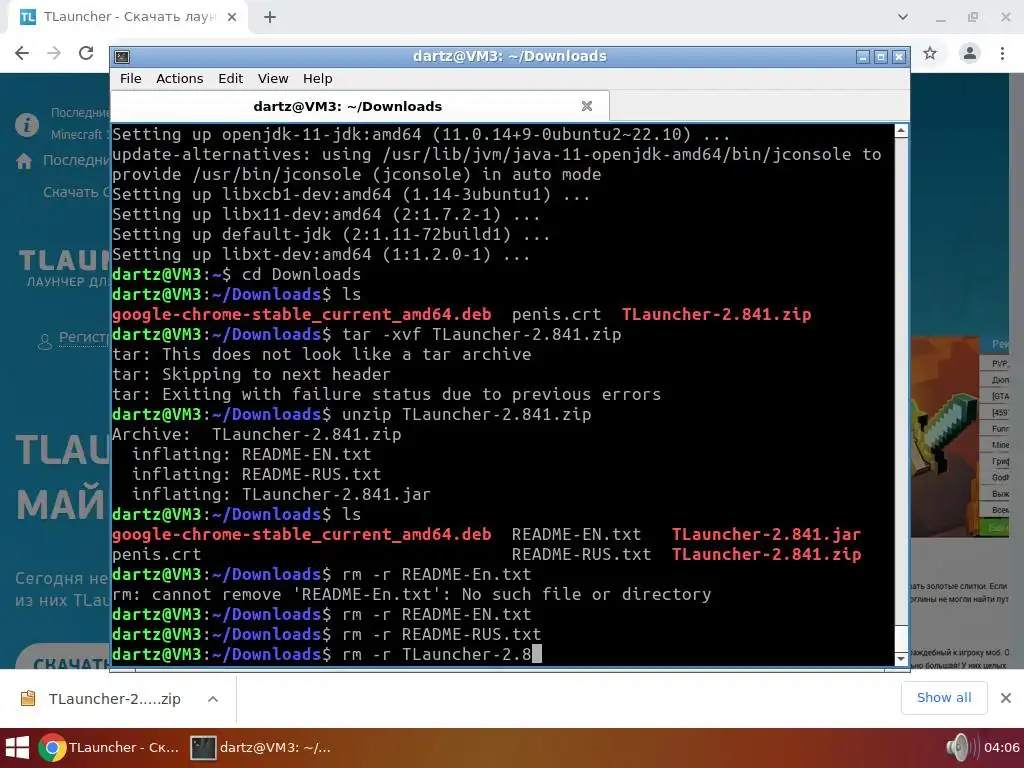1024x768 pixels.
Task: Click the Регистрация link on the webpage
Action: click(x=84, y=338)
